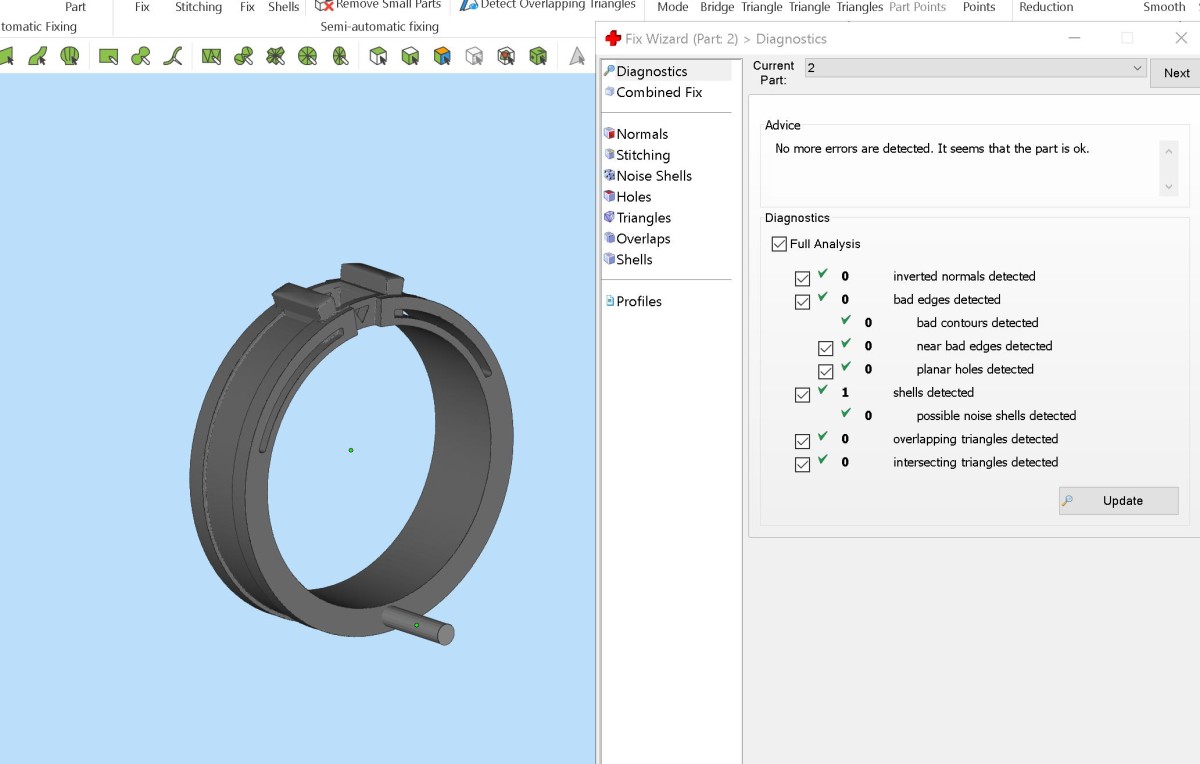Toggle the planar holes detection checkbox

click(825, 372)
